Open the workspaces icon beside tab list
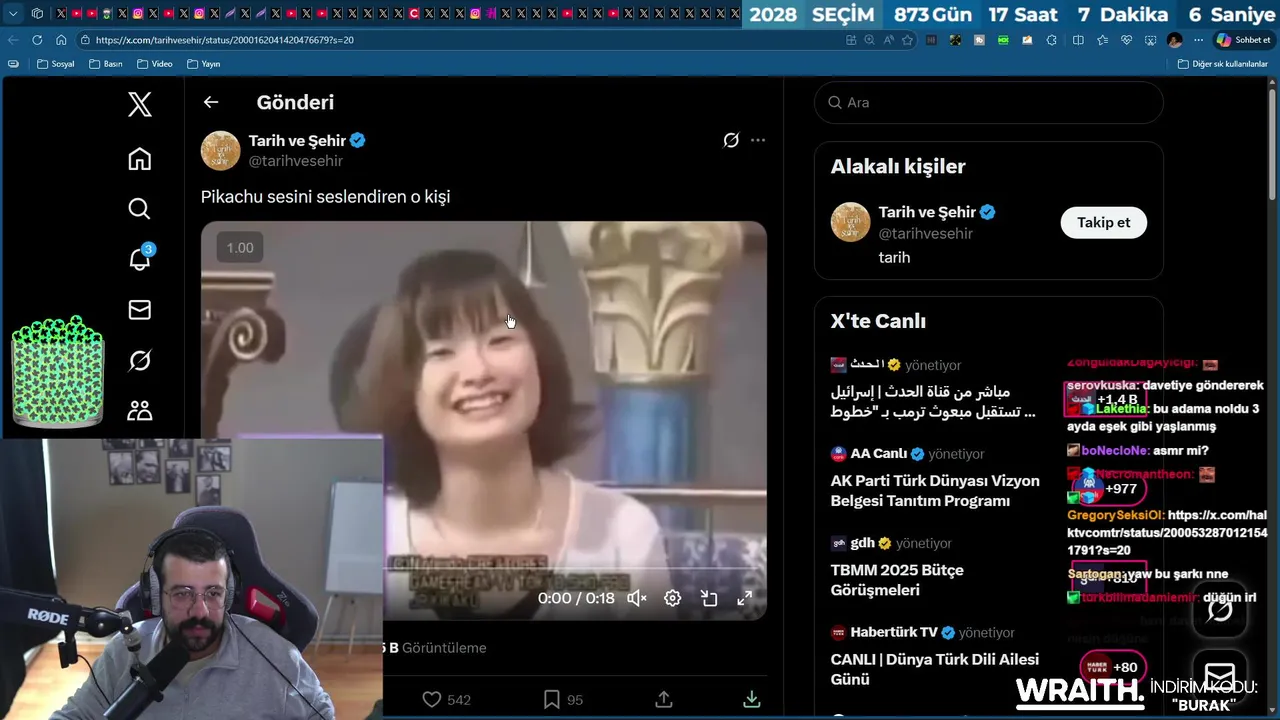The width and height of the screenshot is (1280, 720). (37, 14)
